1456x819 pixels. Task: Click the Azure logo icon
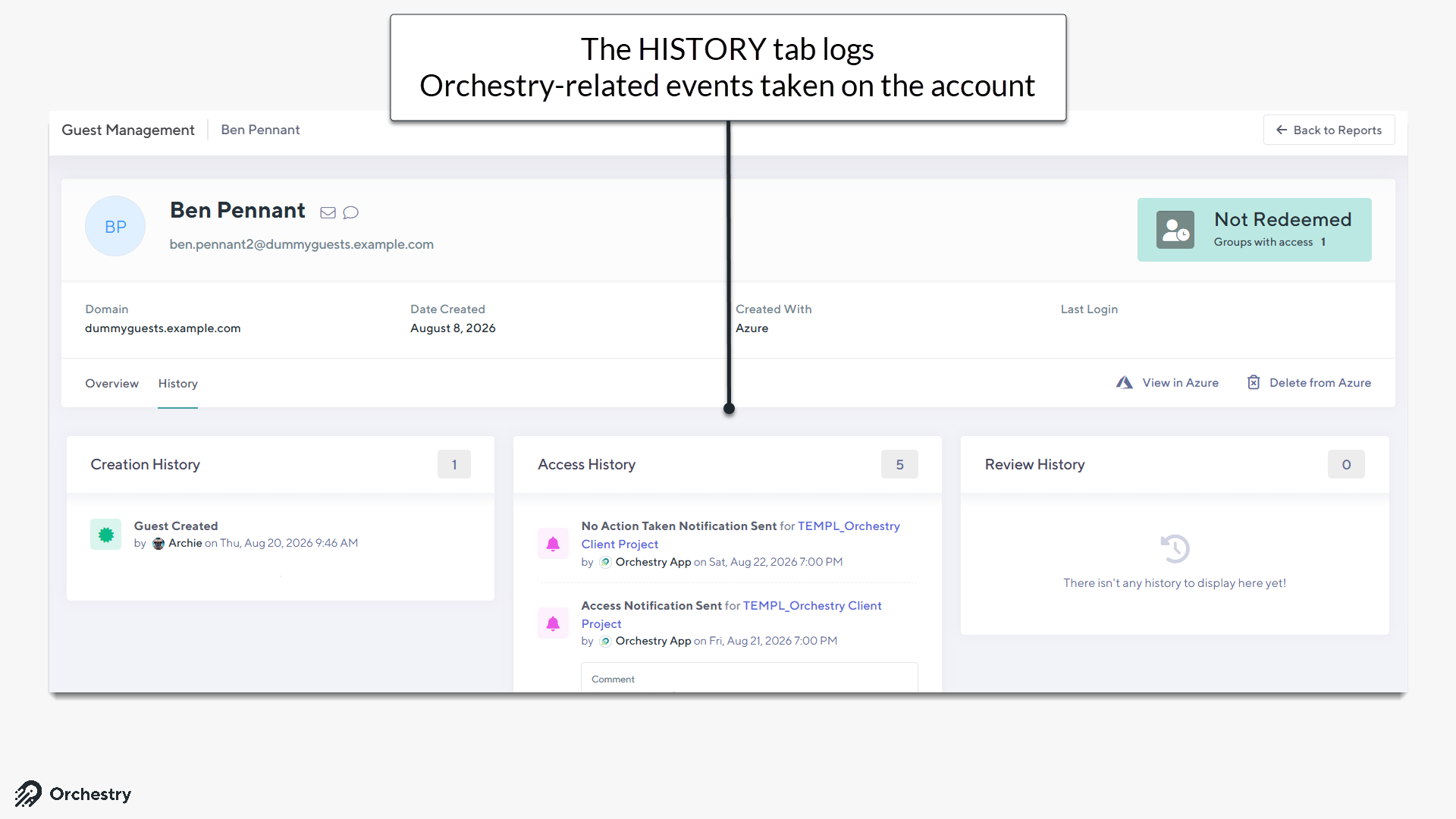tap(1124, 383)
